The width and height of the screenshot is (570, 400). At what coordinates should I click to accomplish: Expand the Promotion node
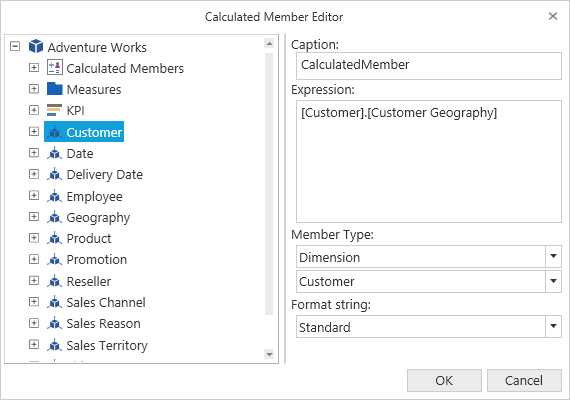click(x=34, y=259)
